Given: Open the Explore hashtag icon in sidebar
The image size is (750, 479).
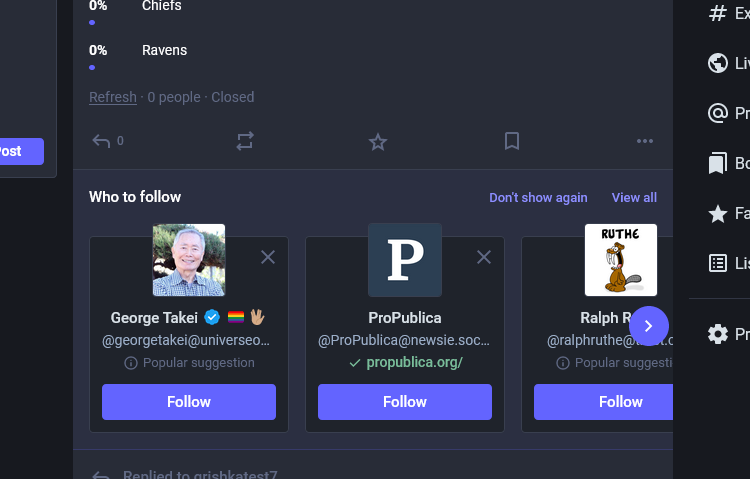Looking at the screenshot, I should [x=717, y=13].
